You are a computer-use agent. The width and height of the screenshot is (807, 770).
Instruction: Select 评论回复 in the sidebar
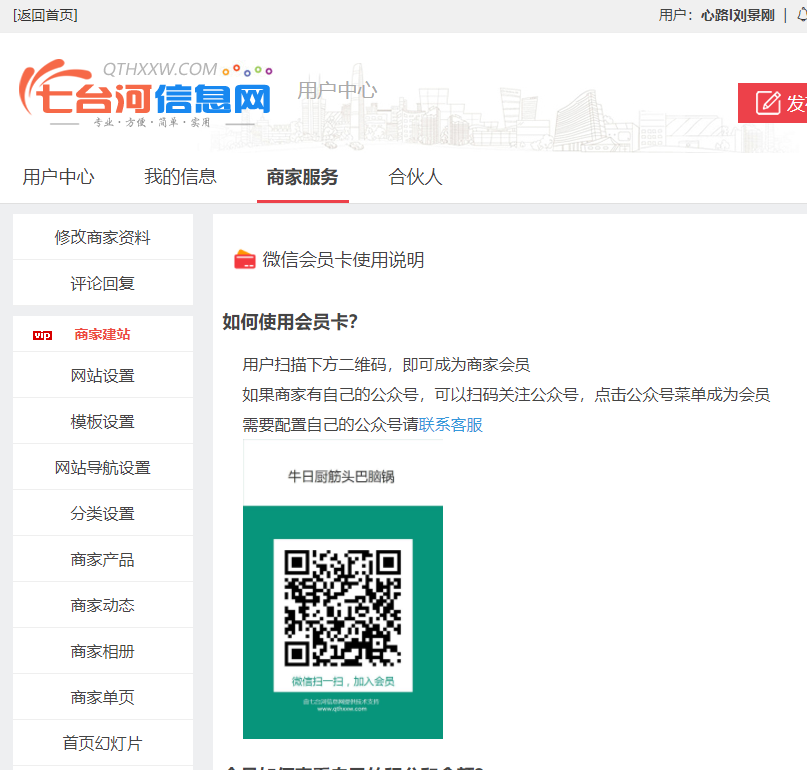[x=103, y=283]
